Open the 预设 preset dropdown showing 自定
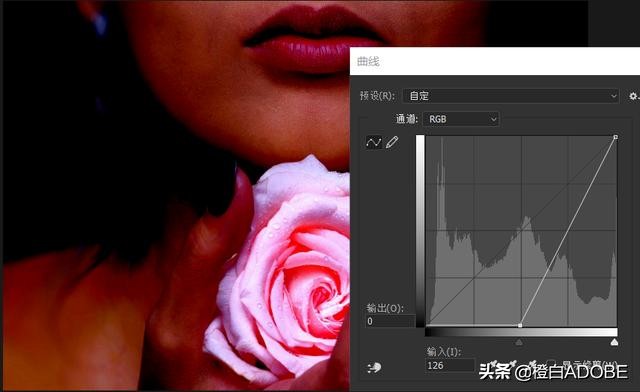Screen dimensions: 640x392 (x=511, y=96)
